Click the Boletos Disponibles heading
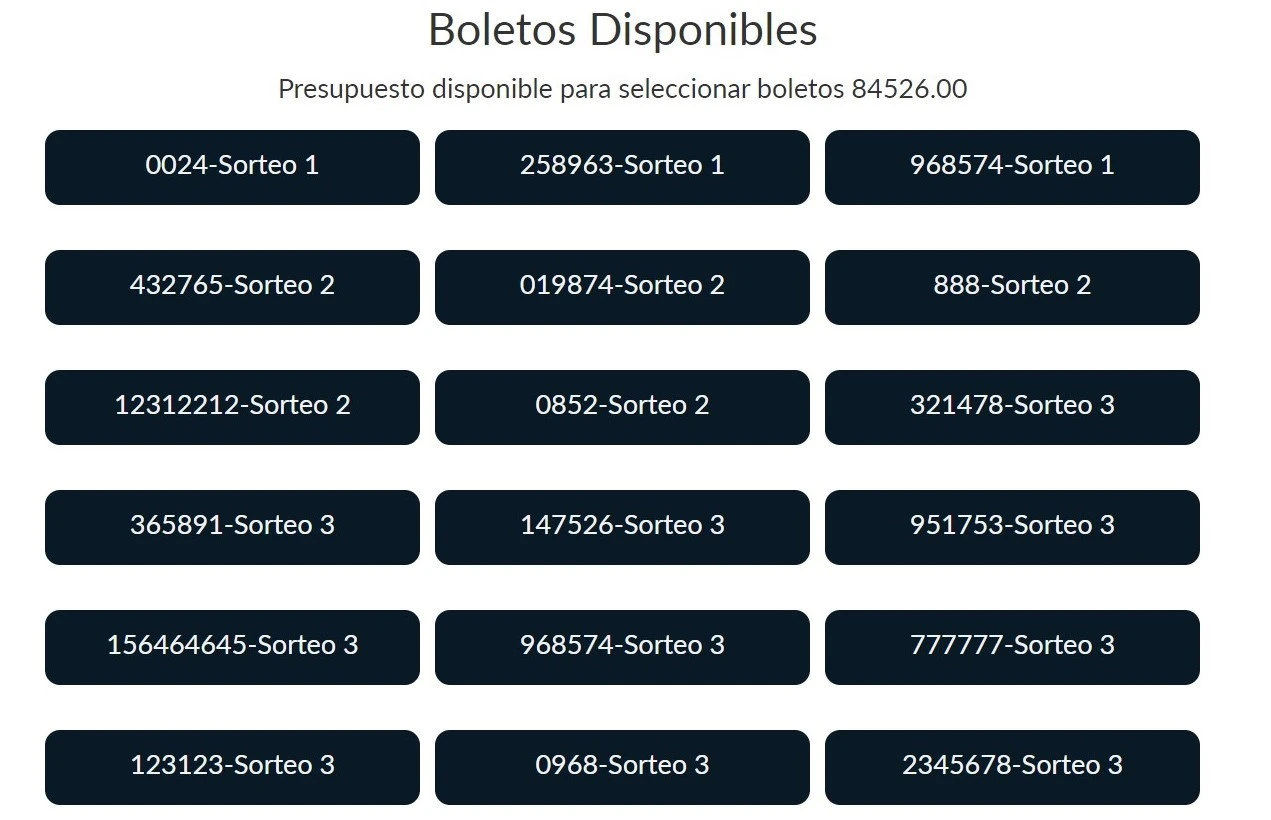Image resolution: width=1271 pixels, height=820 pixels. pyautogui.click(x=623, y=30)
